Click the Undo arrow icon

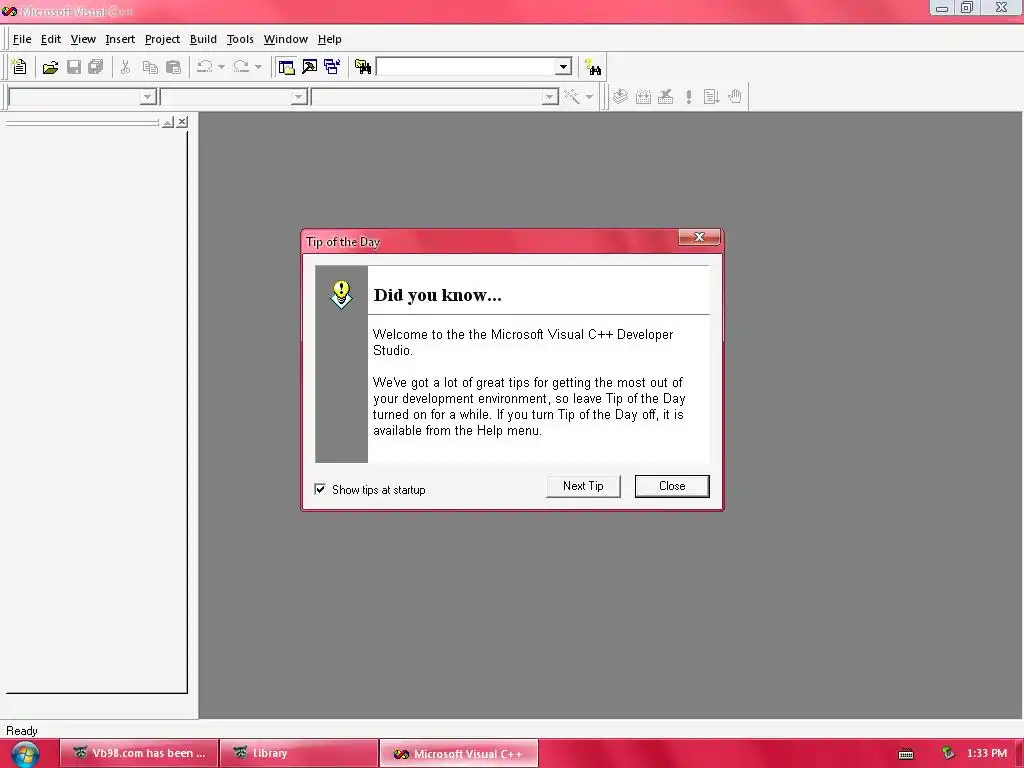[x=204, y=67]
